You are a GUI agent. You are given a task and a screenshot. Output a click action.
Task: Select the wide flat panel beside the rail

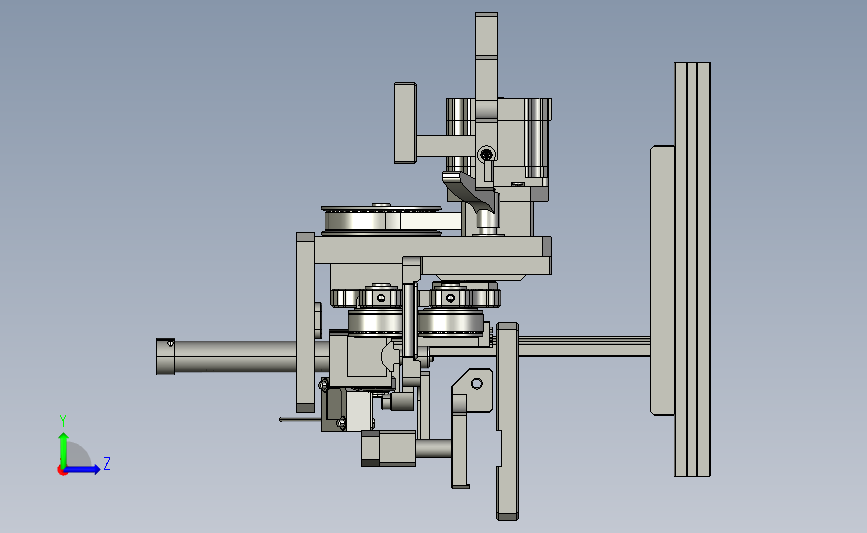(x=662, y=280)
